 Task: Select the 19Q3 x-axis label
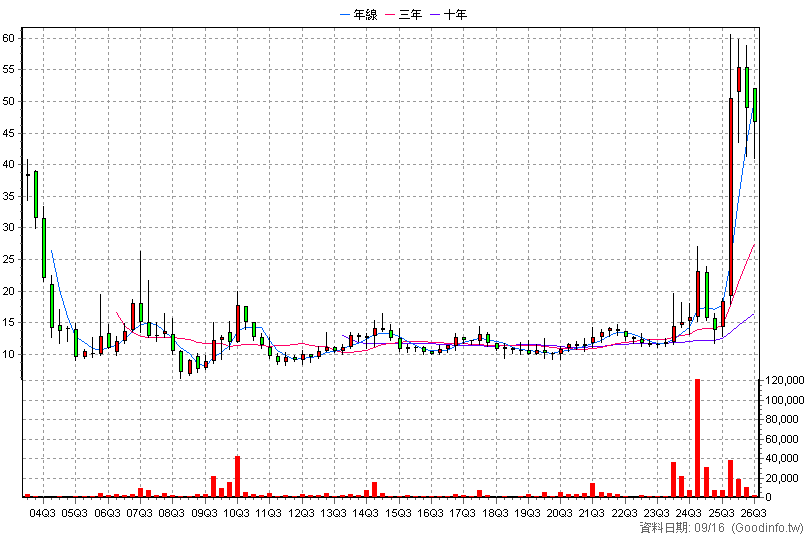[x=527, y=513]
